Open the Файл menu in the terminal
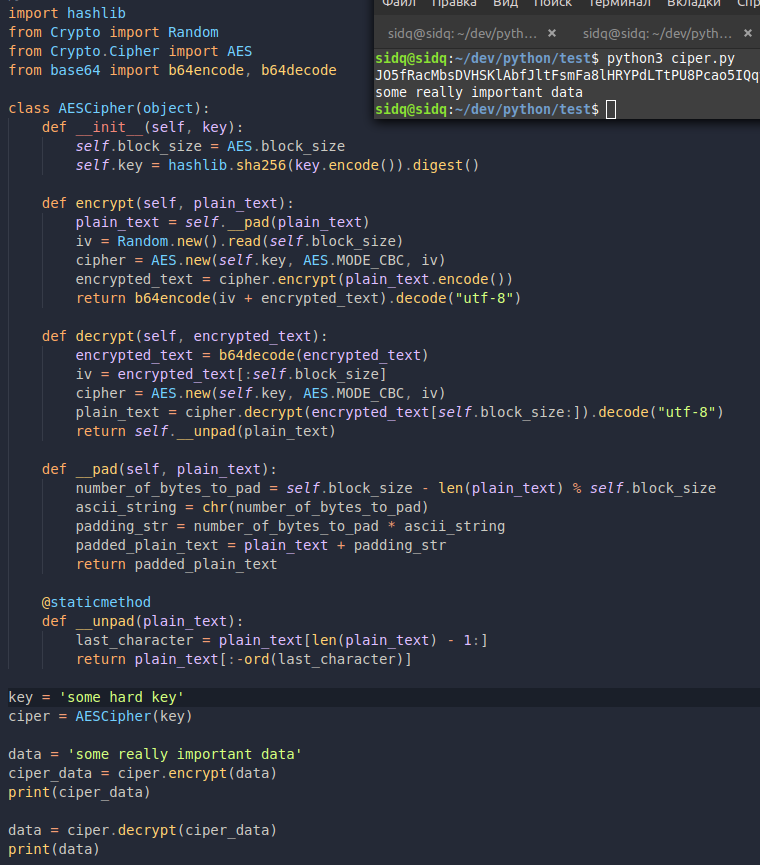760x865 pixels. click(399, 3)
